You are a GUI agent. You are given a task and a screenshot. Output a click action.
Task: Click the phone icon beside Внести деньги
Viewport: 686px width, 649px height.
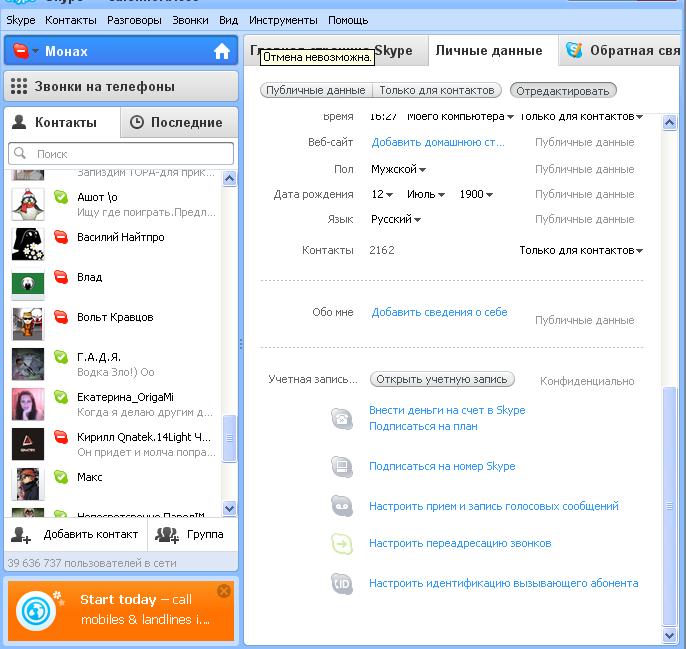pyautogui.click(x=342, y=419)
